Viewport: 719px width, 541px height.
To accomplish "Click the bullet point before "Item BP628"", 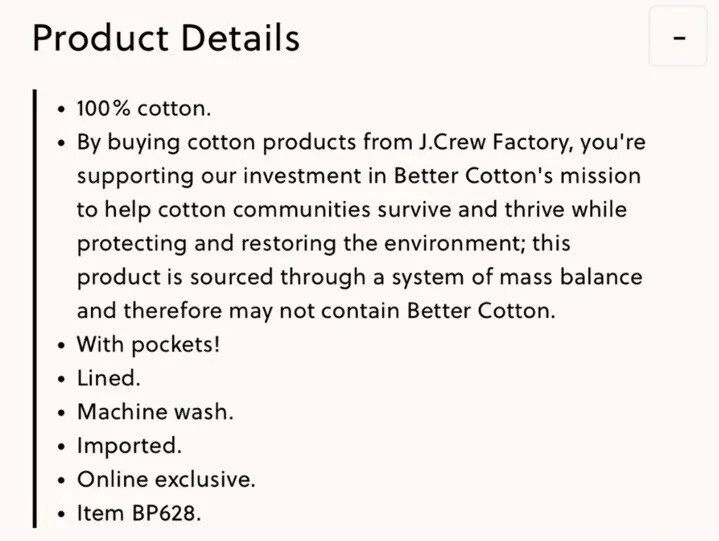I will point(62,514).
